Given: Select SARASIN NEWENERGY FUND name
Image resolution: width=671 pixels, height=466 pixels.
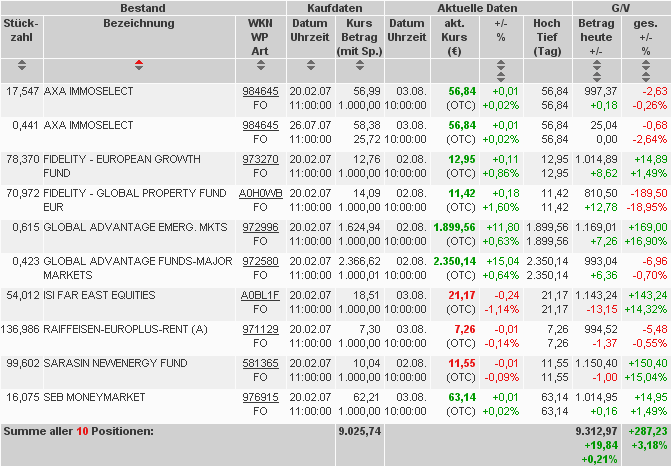Looking at the screenshot, I should 116,363.
